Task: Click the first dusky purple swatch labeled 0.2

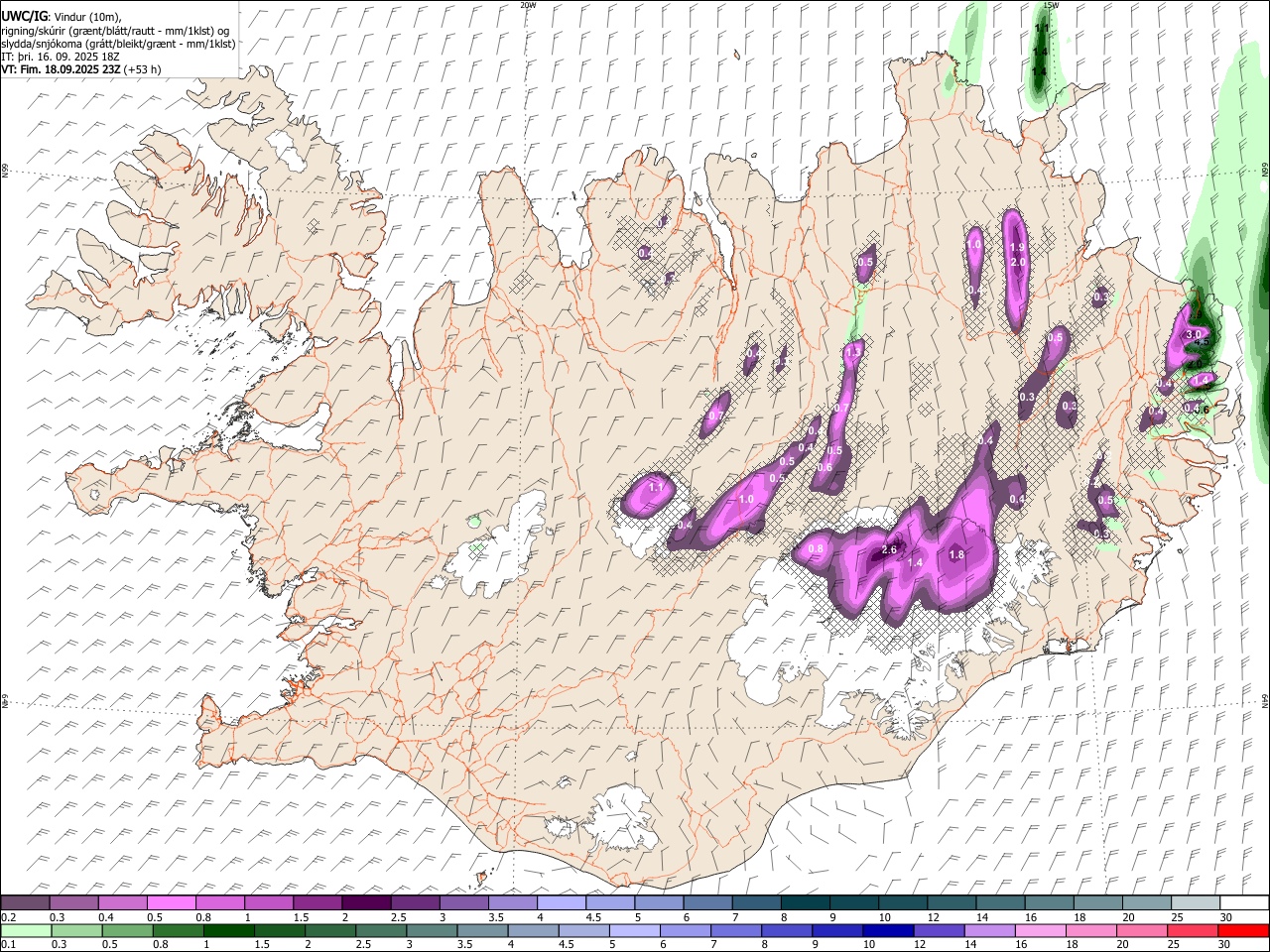Action: coord(25,902)
